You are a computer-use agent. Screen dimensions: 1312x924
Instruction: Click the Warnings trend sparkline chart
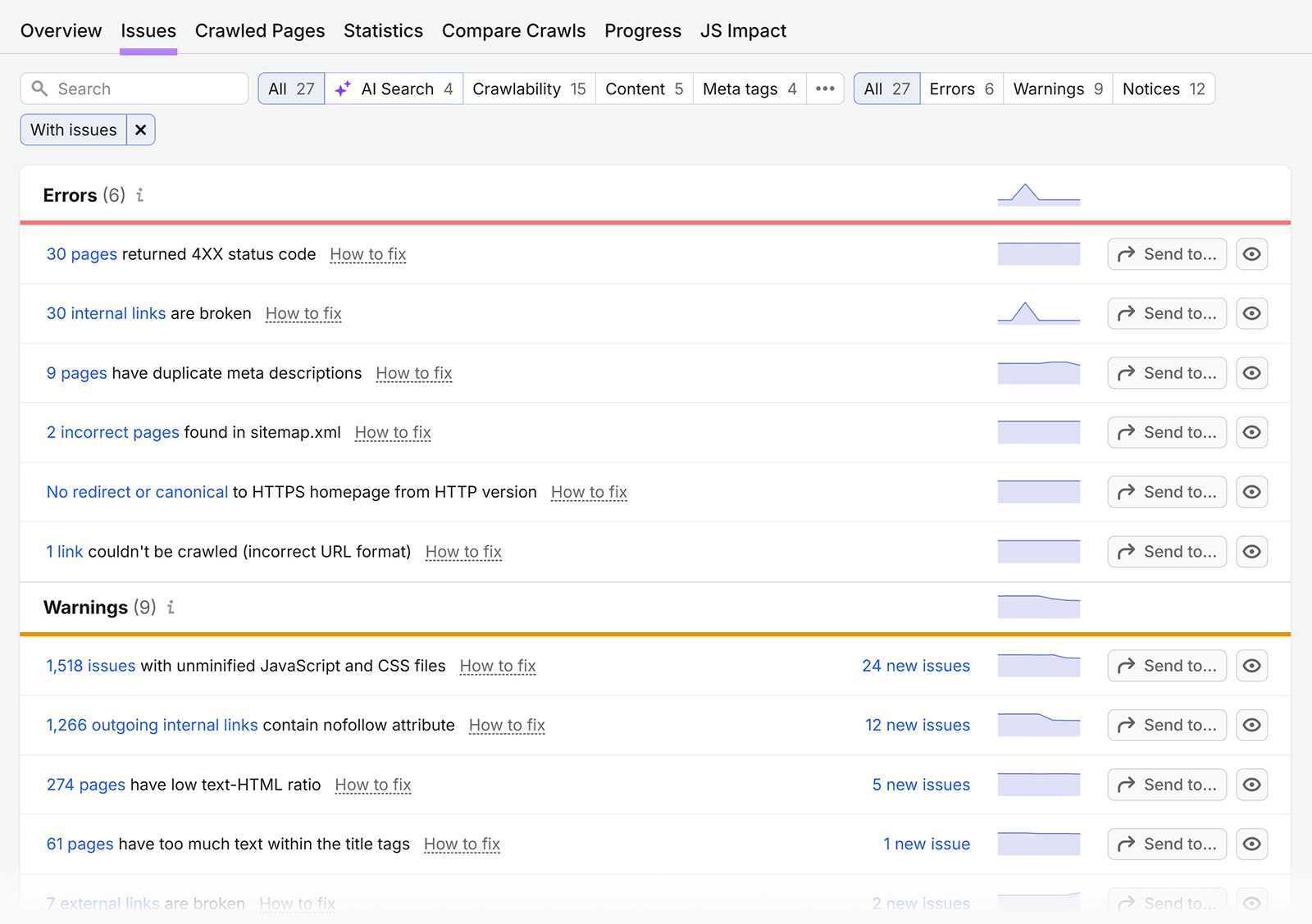tap(1039, 607)
